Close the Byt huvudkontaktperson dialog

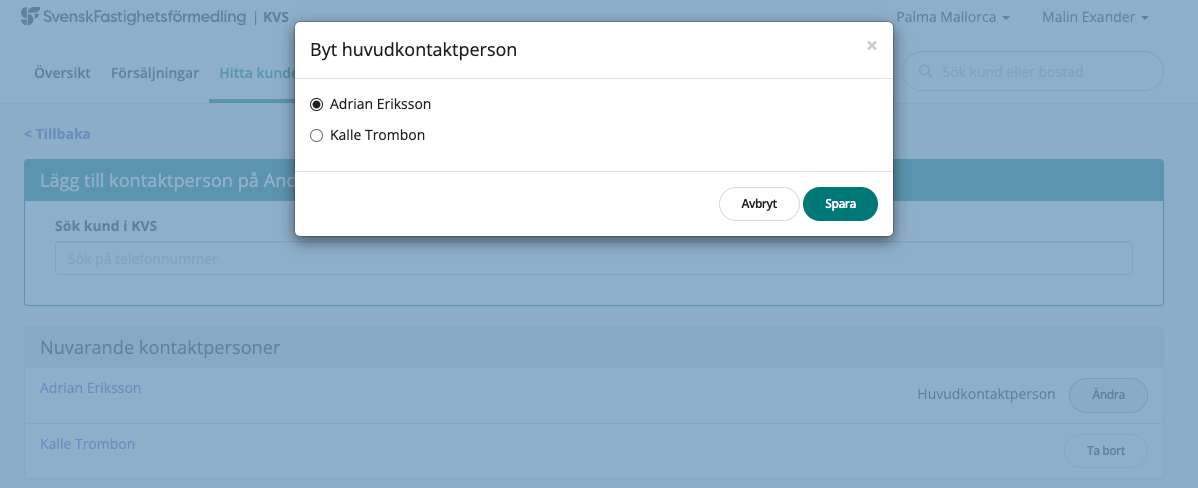coord(872,45)
